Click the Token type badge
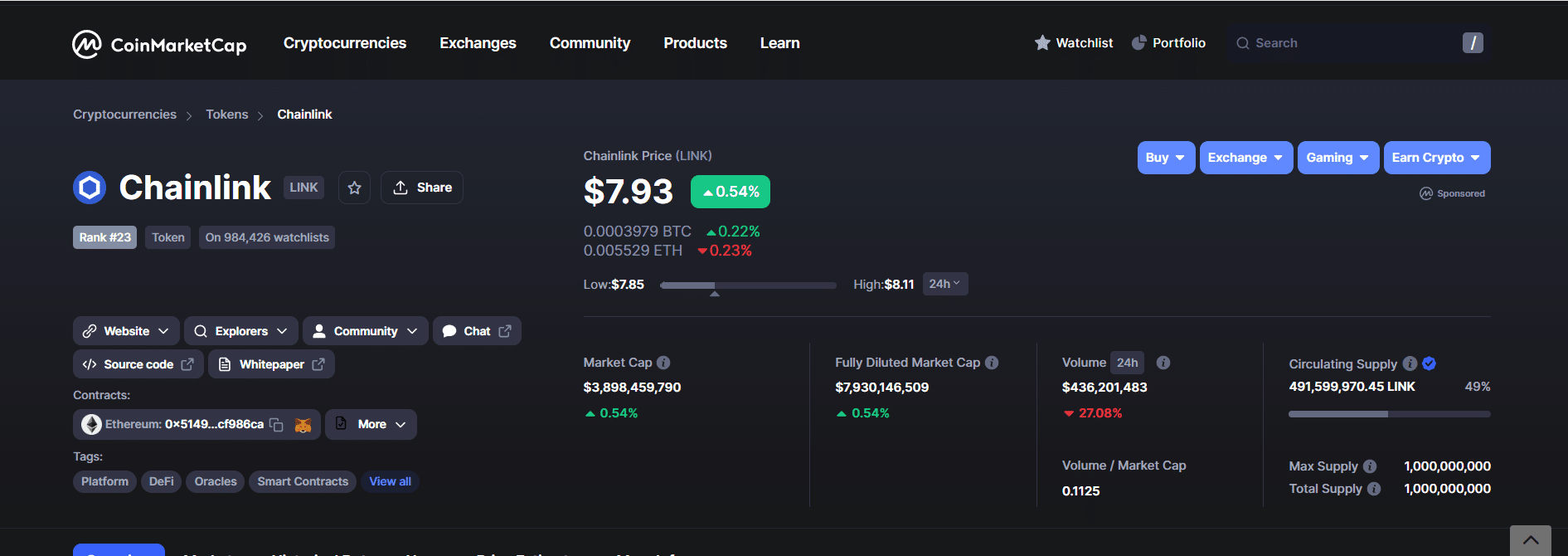The image size is (1568, 556). coord(168,237)
